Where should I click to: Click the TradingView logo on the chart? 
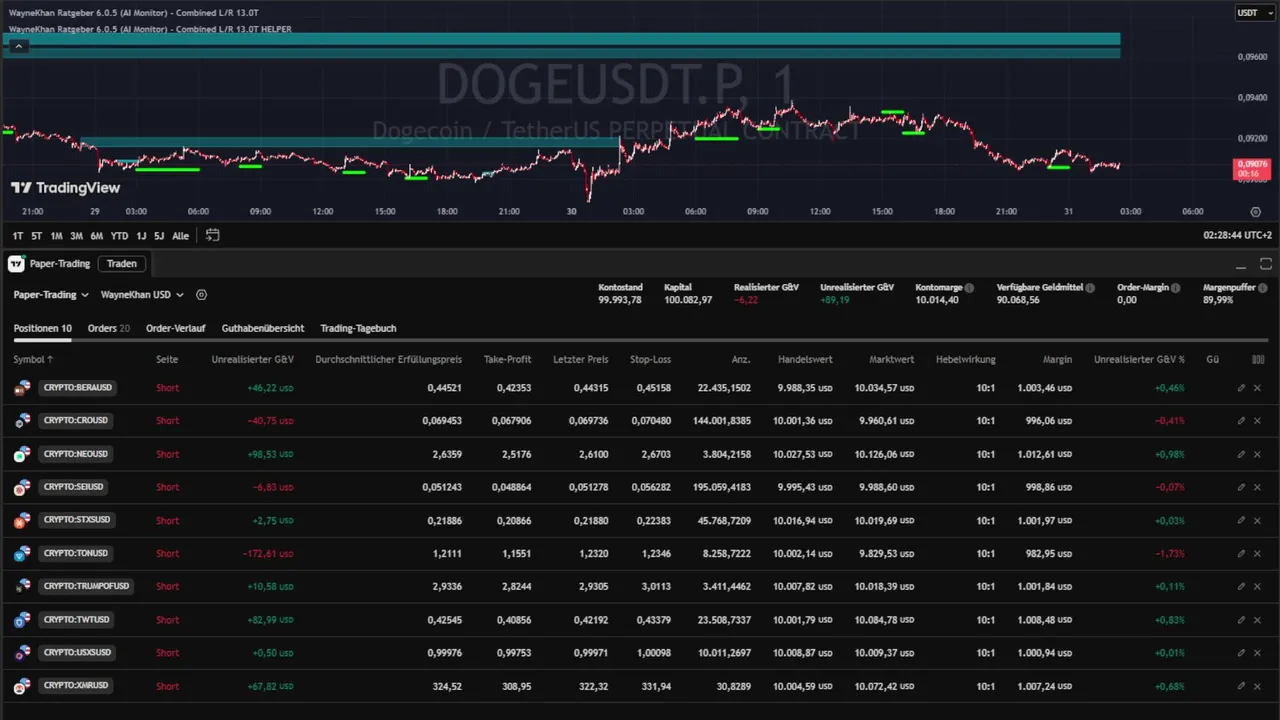click(65, 188)
